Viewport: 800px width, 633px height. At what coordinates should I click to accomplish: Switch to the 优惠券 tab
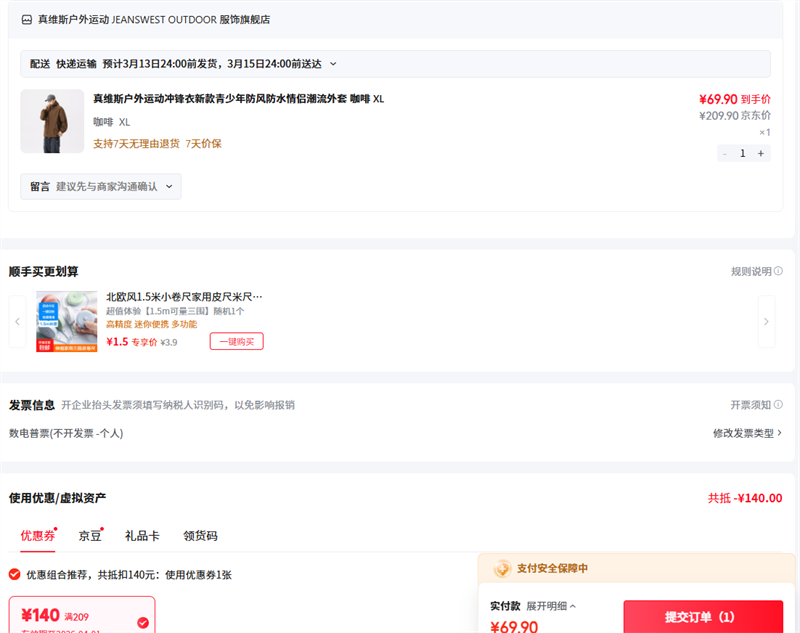point(38,536)
